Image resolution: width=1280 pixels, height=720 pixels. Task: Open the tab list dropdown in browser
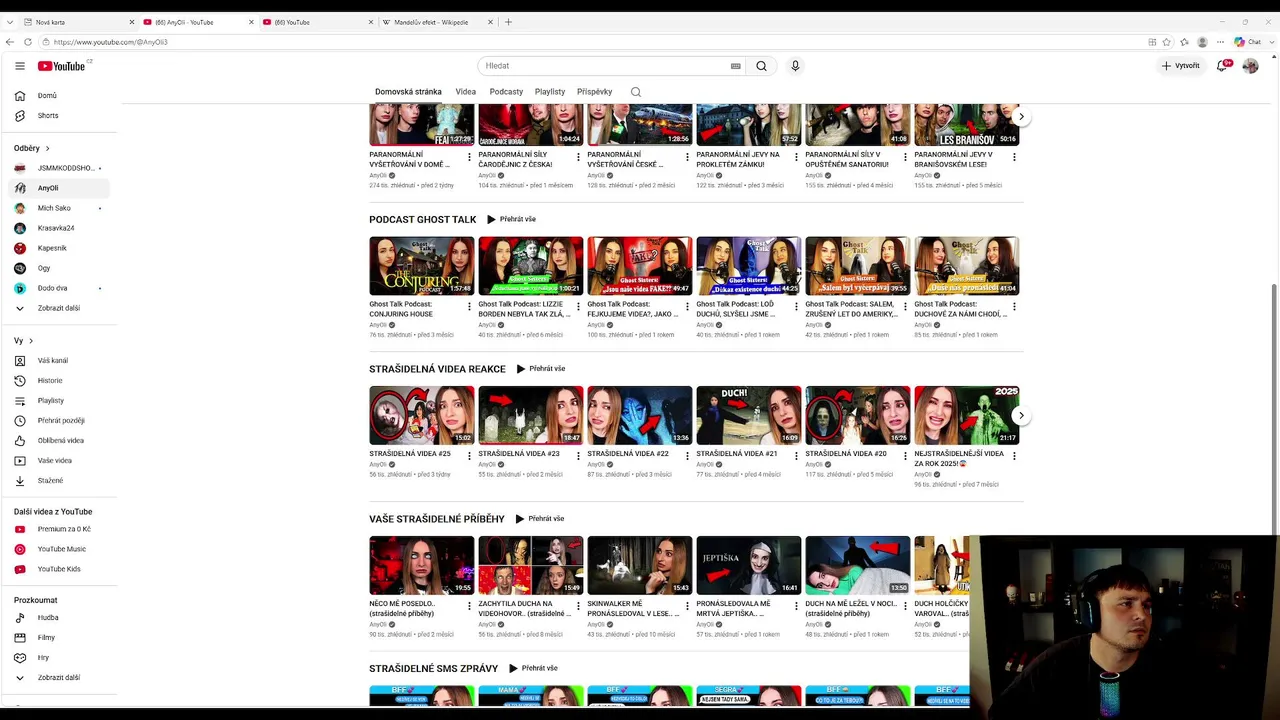[x=10, y=22]
